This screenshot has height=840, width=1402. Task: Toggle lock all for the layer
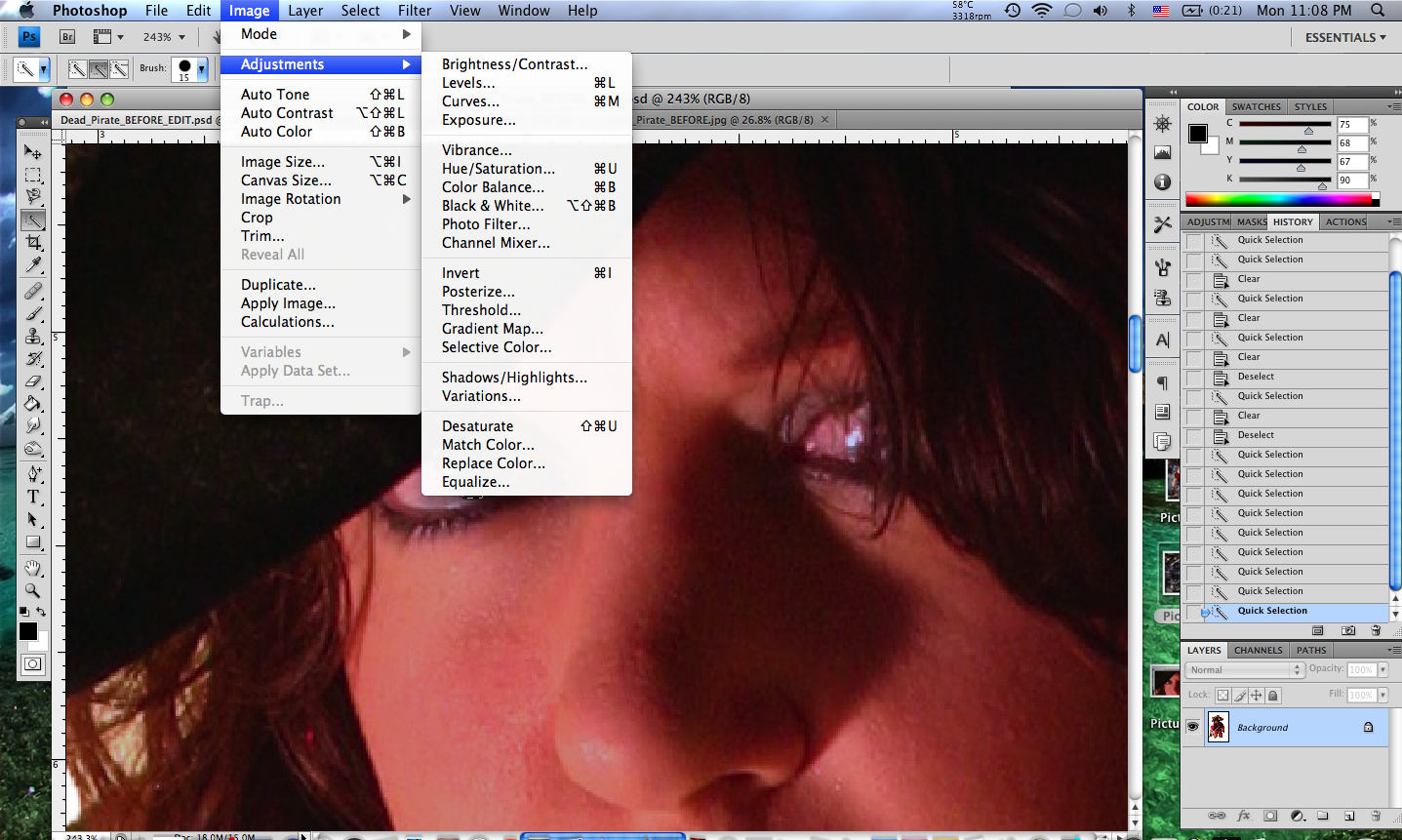[x=1273, y=696]
